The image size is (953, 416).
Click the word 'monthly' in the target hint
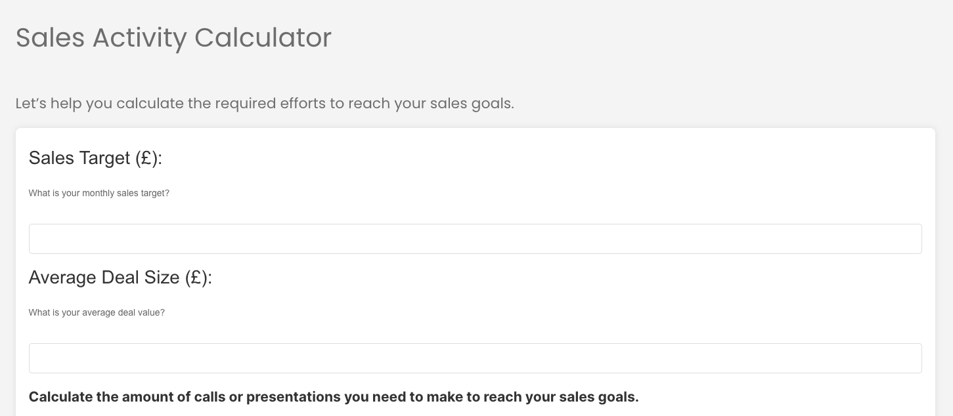[98, 193]
